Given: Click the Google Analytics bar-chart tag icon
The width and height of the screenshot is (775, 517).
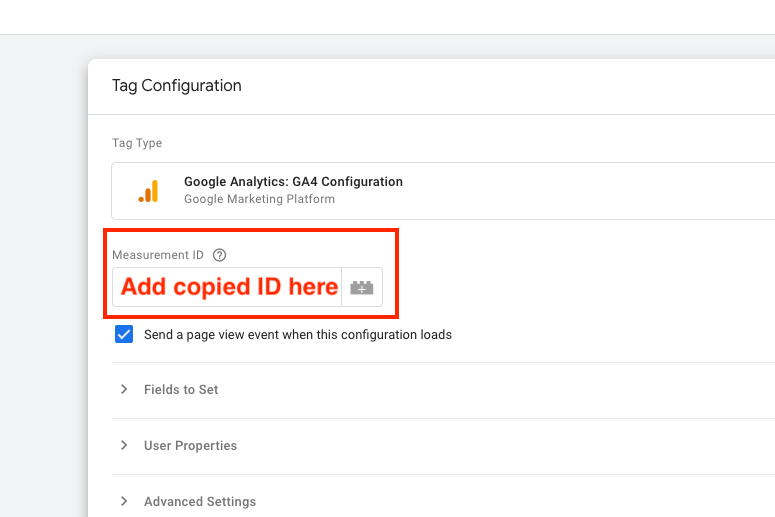Looking at the screenshot, I should click(148, 191).
